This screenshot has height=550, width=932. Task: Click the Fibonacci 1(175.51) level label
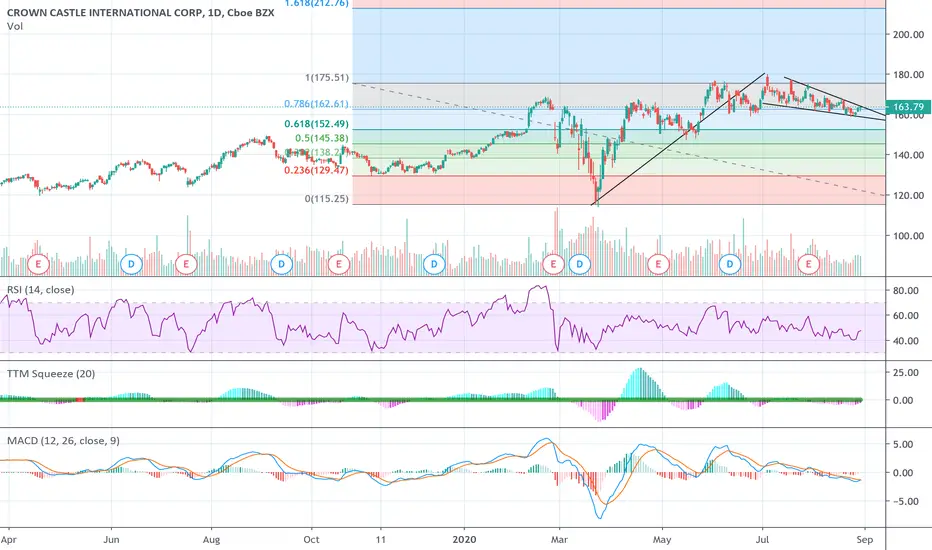327,78
